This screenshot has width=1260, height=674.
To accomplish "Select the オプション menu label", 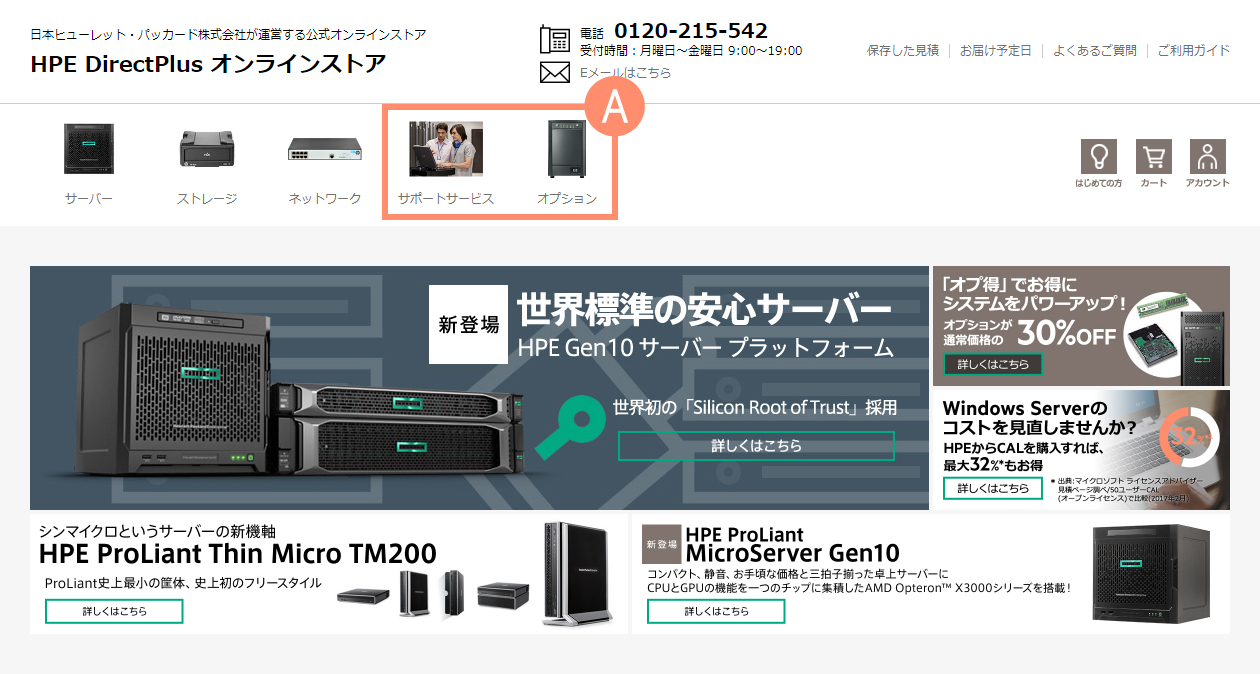I will (567, 199).
